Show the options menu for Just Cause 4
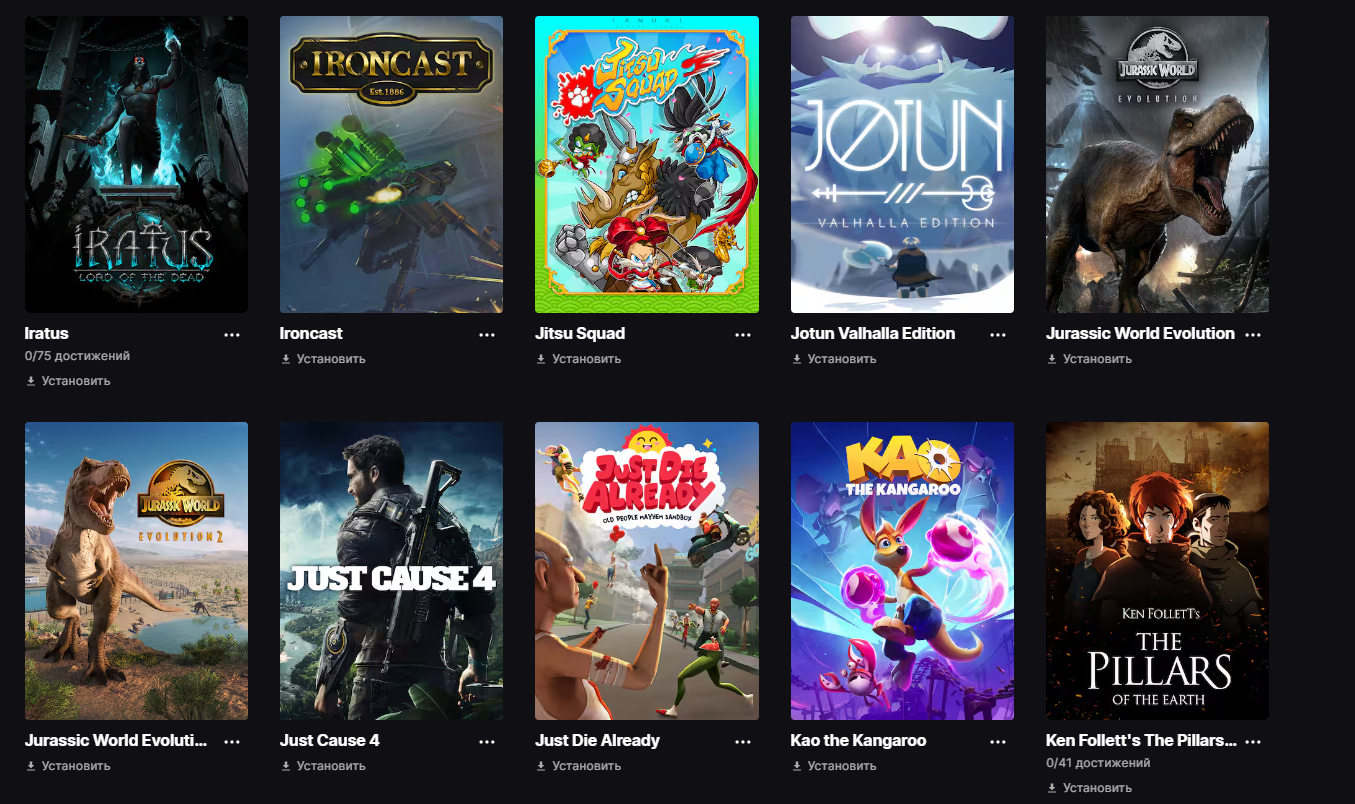This screenshot has height=804, width=1355. 487,742
